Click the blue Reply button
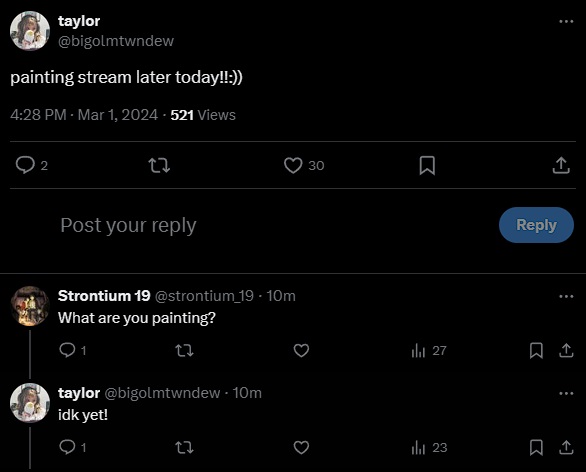This screenshot has height=472, width=586. click(536, 225)
